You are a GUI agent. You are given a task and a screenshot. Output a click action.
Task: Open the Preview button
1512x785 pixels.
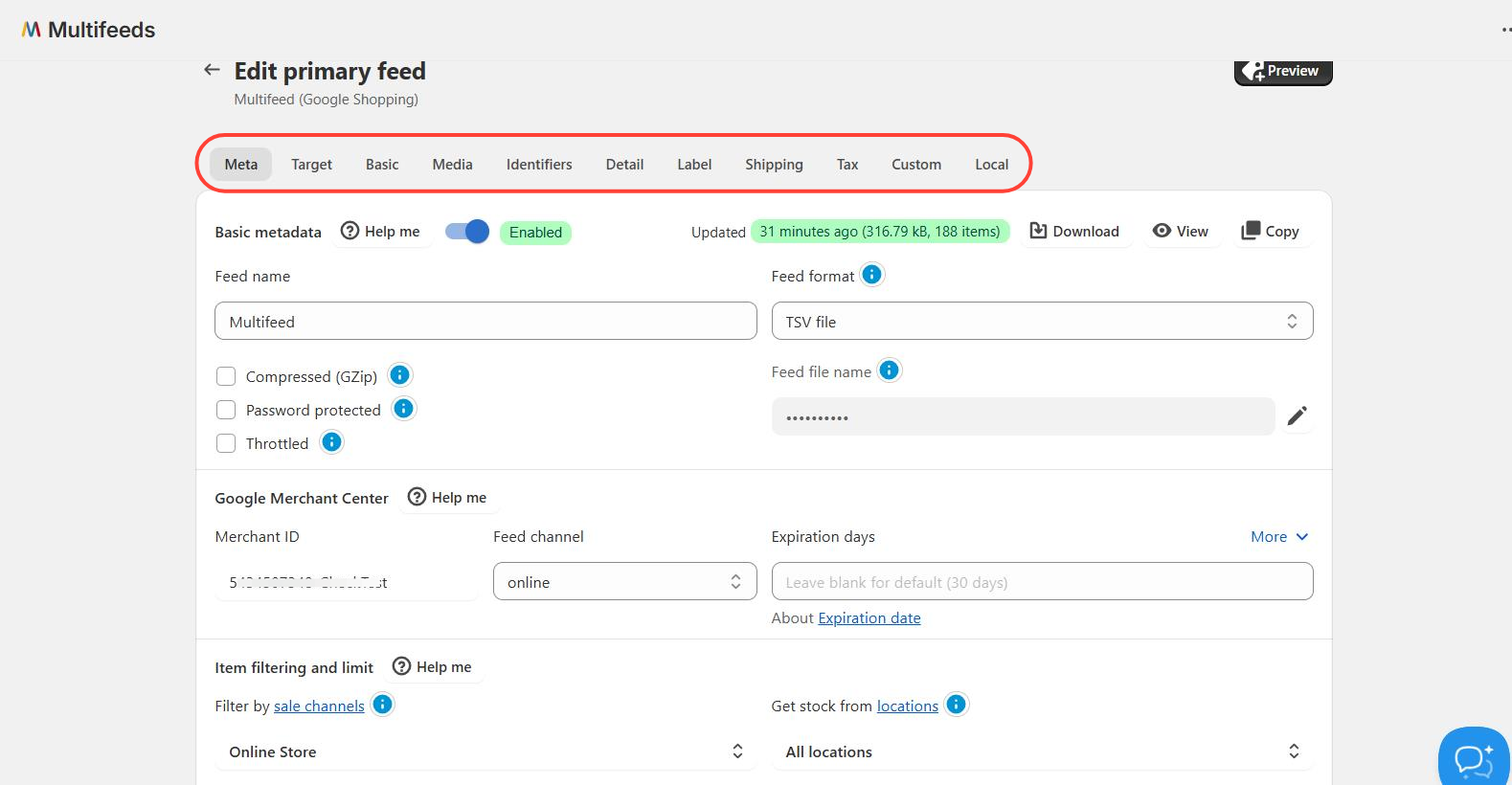1283,72
